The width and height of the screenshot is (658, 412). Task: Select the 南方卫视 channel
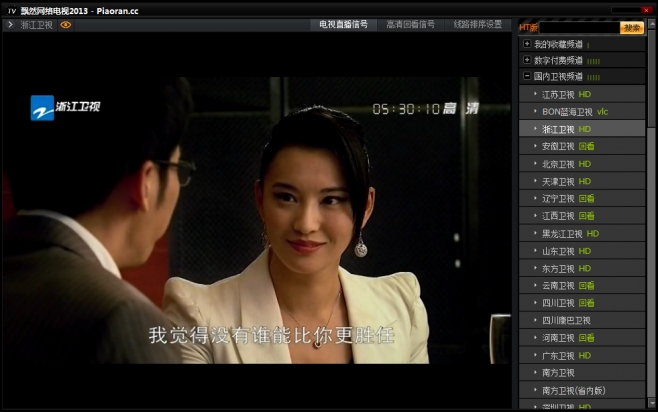(582, 373)
